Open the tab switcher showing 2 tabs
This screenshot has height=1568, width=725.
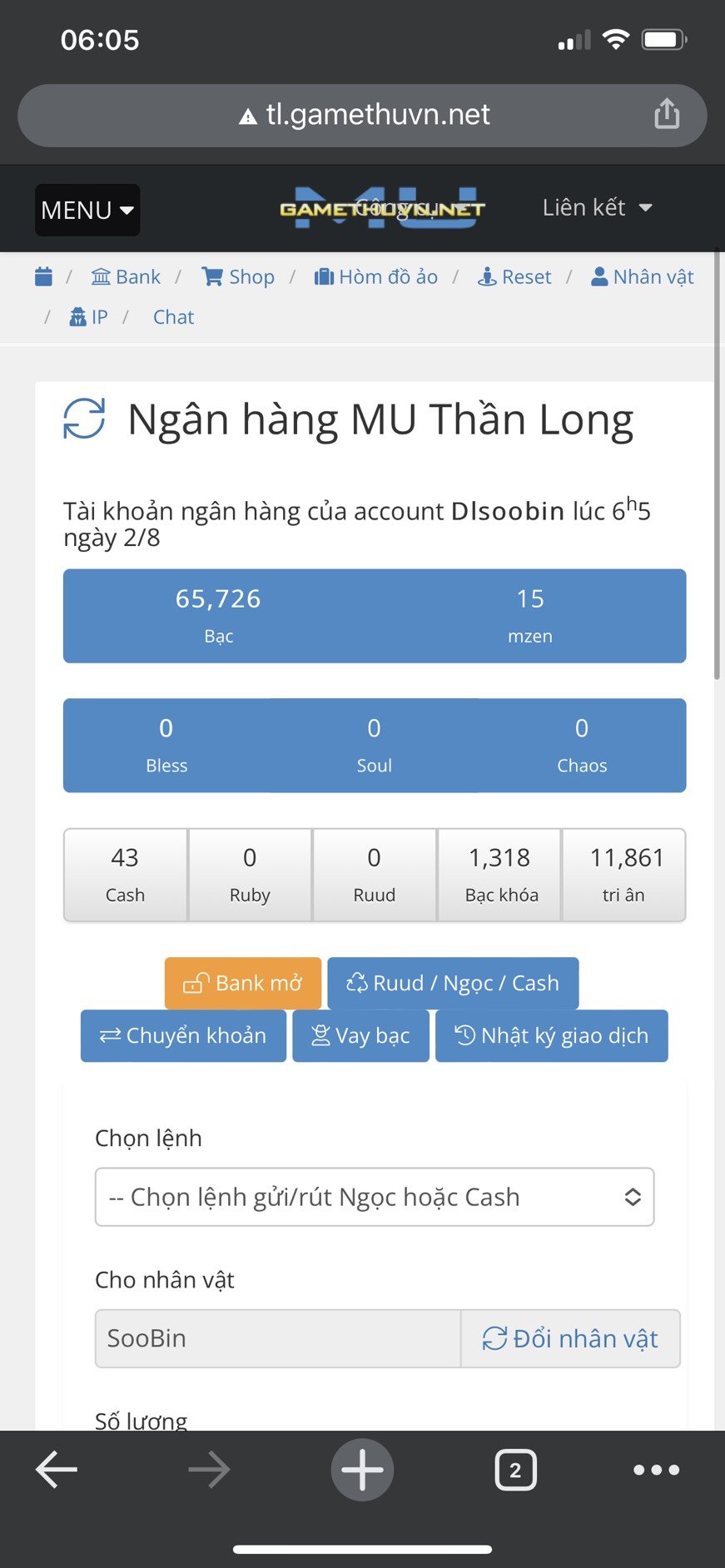tap(515, 1471)
